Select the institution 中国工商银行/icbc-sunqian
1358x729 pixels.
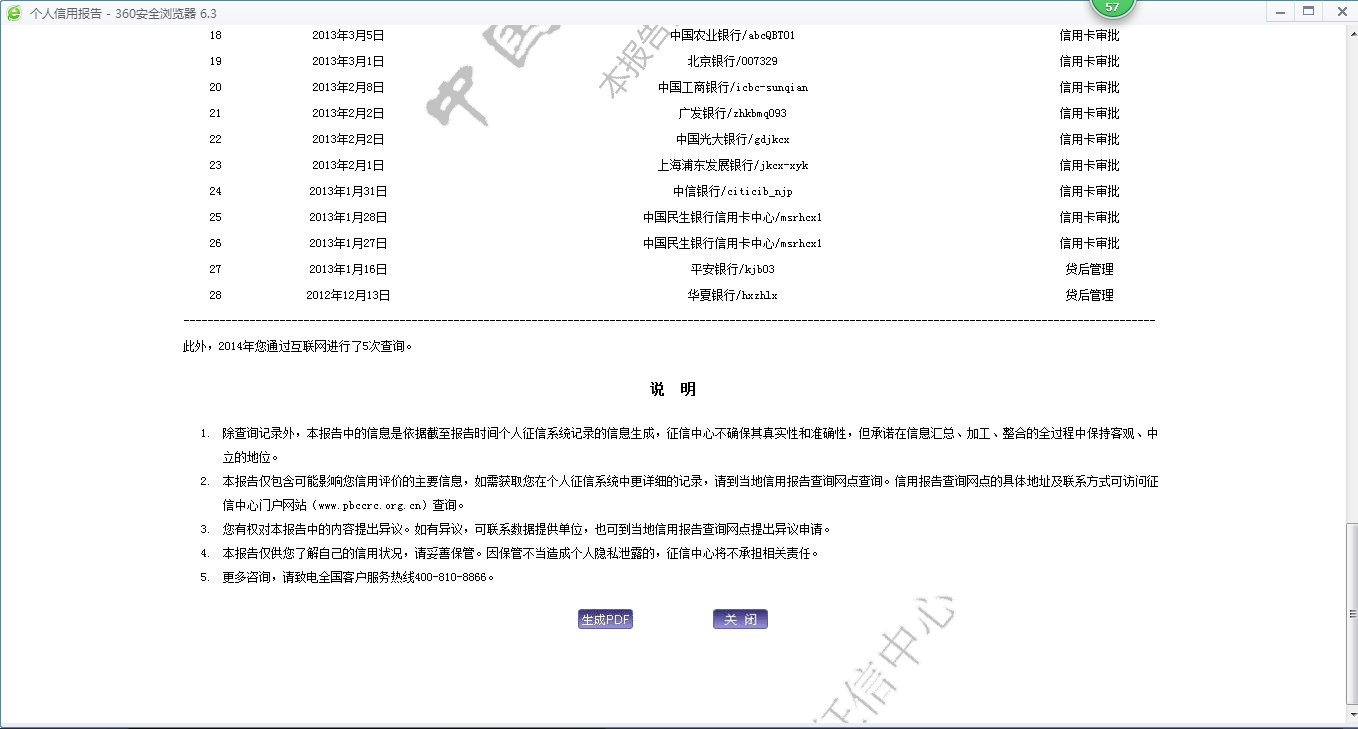click(733, 87)
